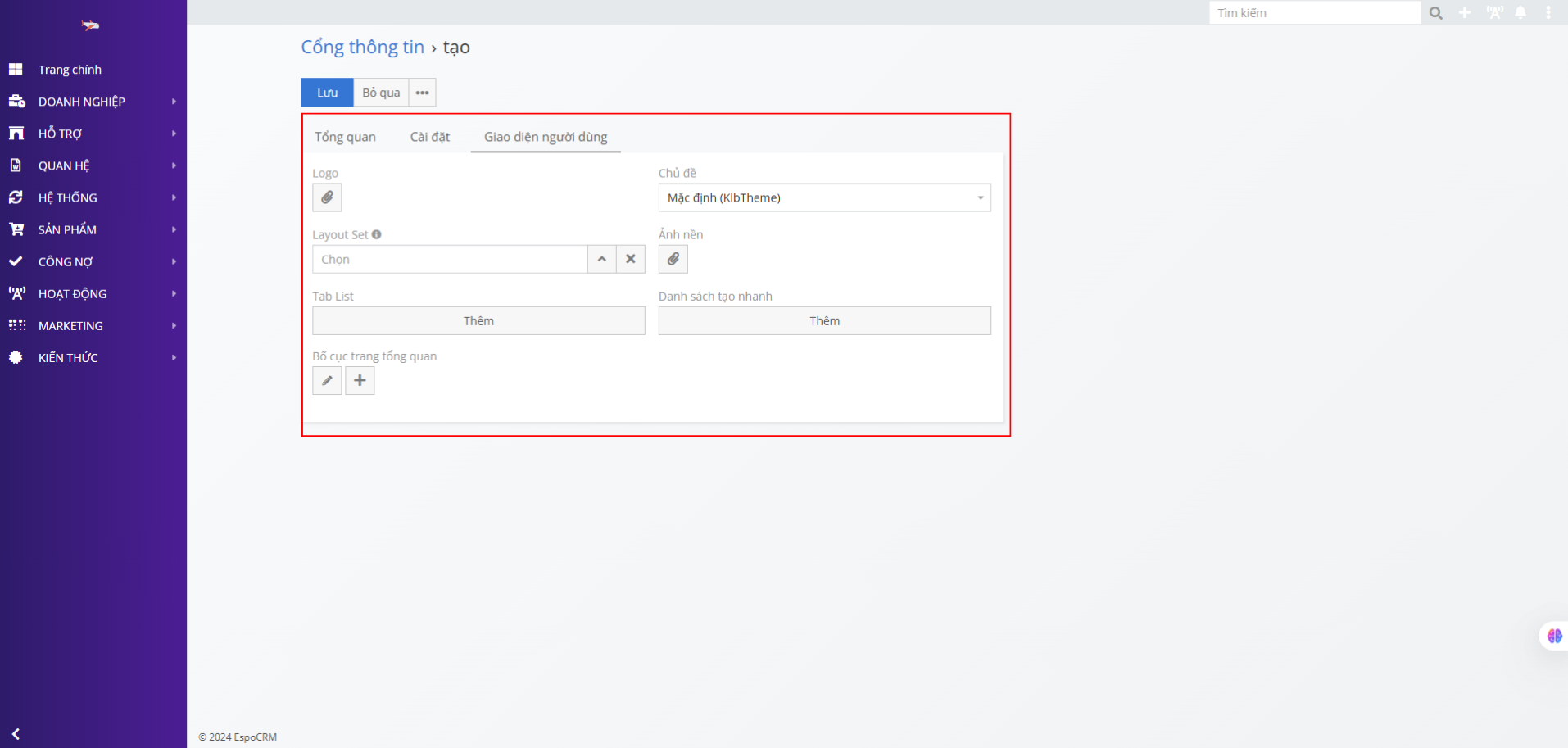Collapse the sidebar with the bottom-left arrow
Image resolution: width=1568 pixels, height=748 pixels.
[x=16, y=734]
